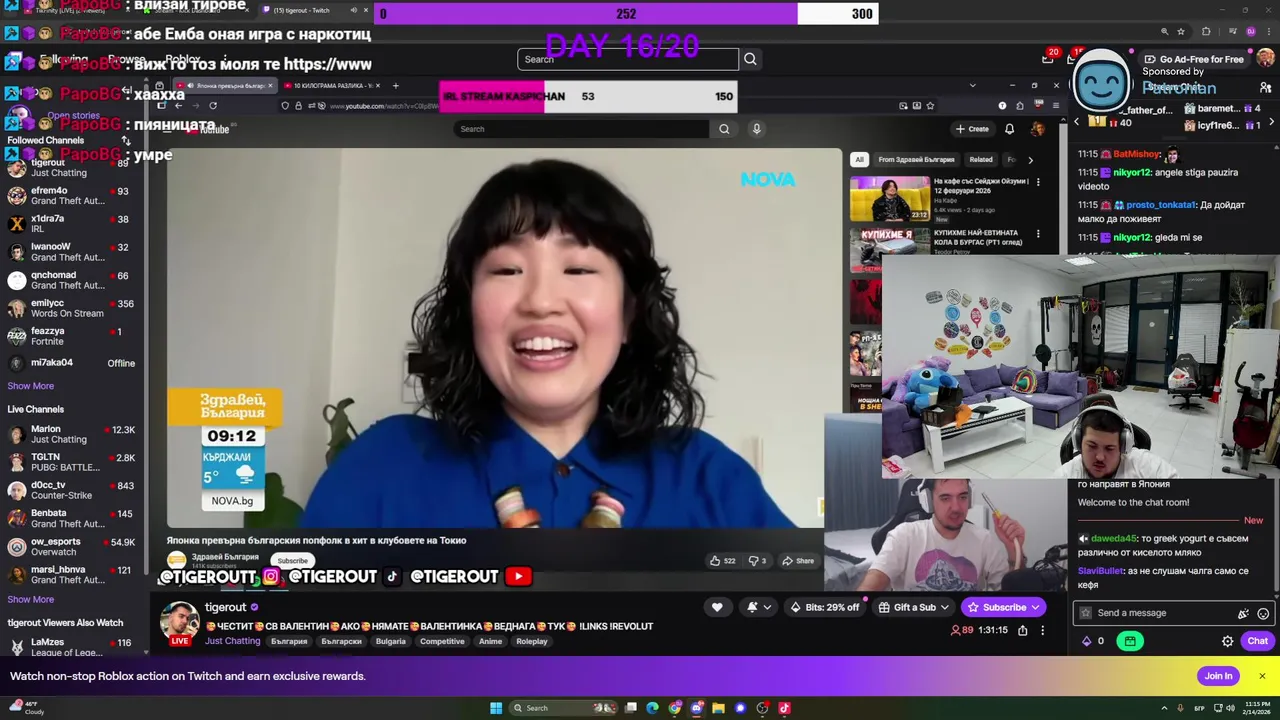Dismiss the Roblox rewards banner

[x=1262, y=676]
